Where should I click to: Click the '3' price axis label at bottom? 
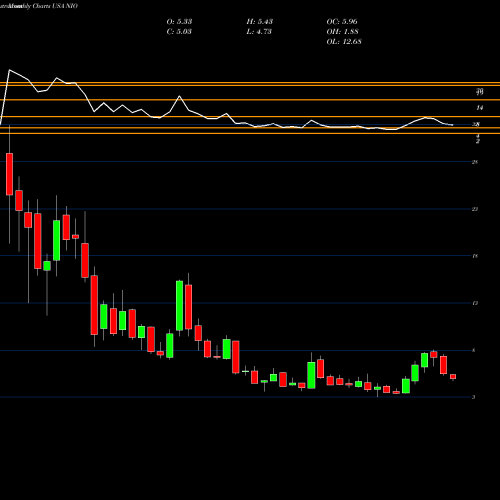click(x=474, y=397)
